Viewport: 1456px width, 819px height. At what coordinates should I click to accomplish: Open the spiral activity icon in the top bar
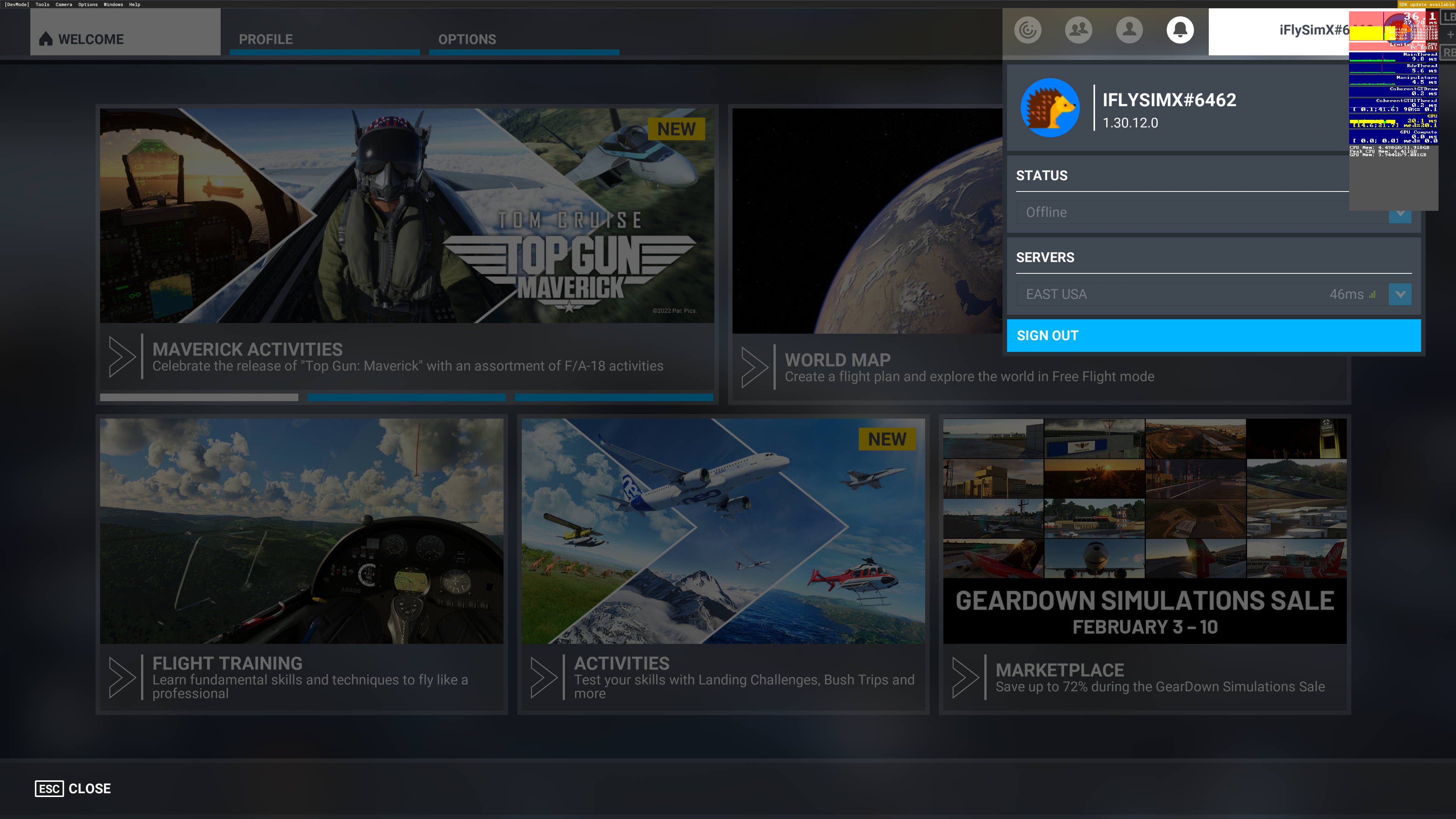(x=1028, y=30)
